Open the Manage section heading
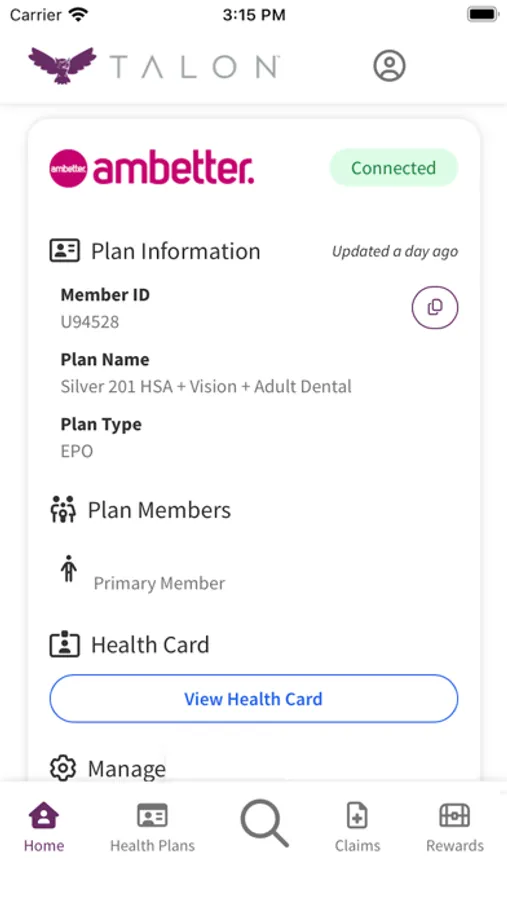The width and height of the screenshot is (507, 900). tap(127, 769)
